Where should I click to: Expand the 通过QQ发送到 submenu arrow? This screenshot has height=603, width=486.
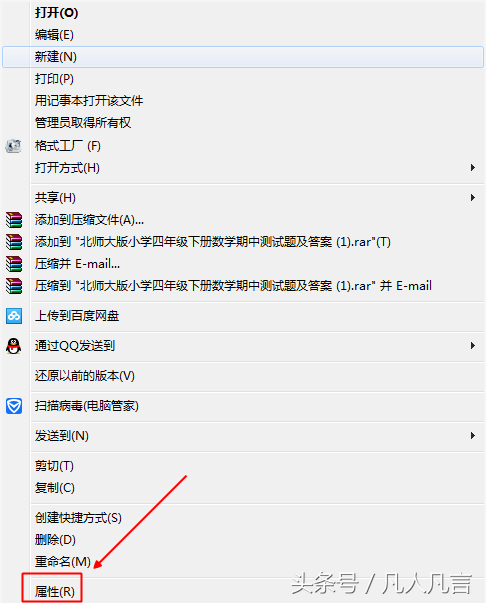click(473, 346)
